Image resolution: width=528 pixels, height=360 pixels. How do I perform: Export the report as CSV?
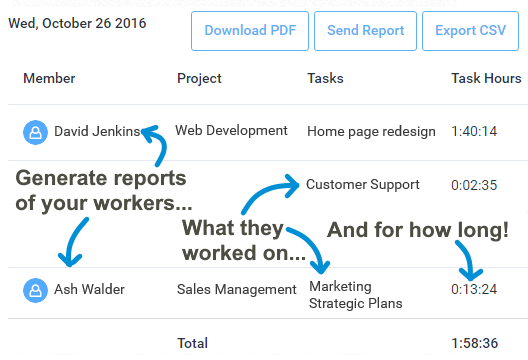tap(470, 31)
